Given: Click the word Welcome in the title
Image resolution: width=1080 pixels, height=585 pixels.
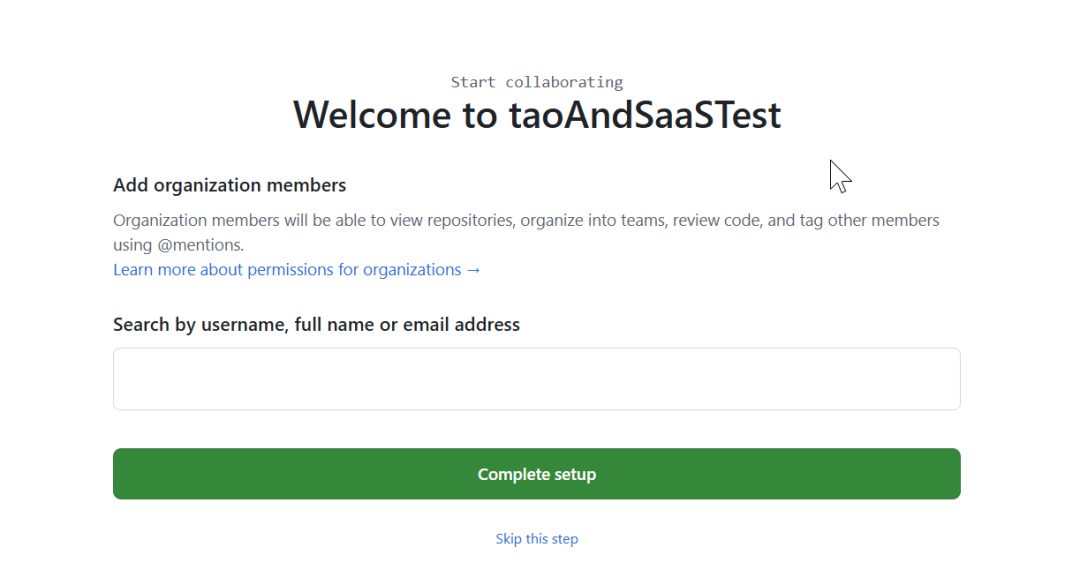Looking at the screenshot, I should (x=372, y=116).
